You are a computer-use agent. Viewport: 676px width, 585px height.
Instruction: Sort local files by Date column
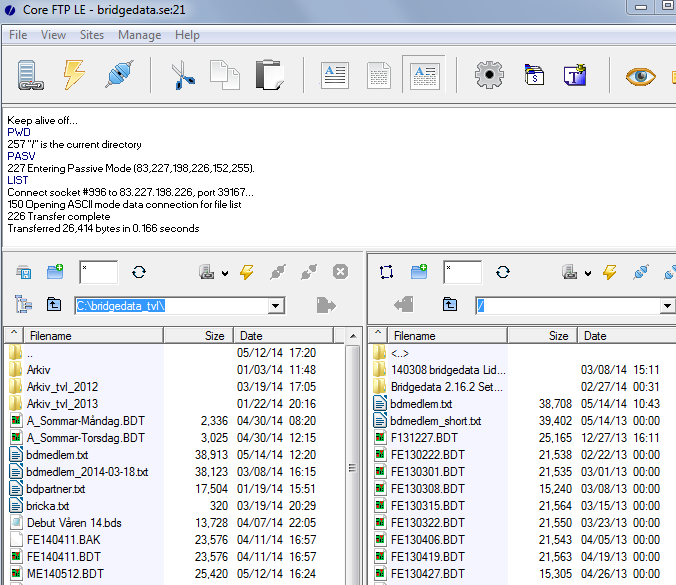coord(283,336)
